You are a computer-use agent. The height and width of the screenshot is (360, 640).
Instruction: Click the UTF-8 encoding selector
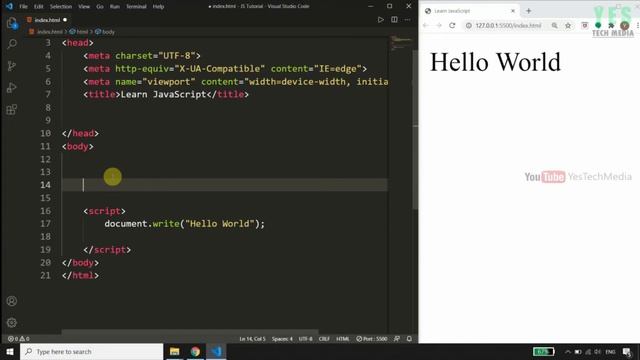pyautogui.click(x=305, y=339)
